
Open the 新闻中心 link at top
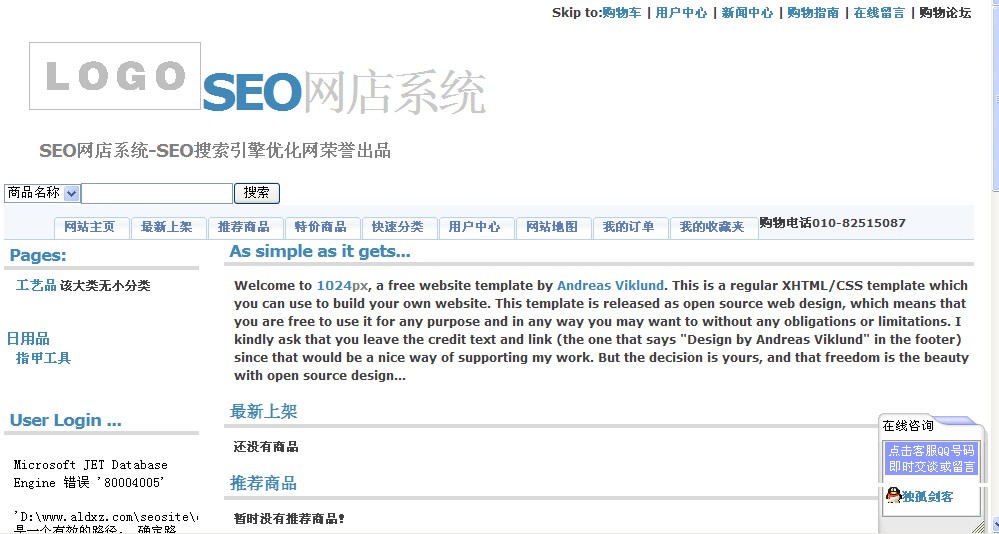pos(747,13)
